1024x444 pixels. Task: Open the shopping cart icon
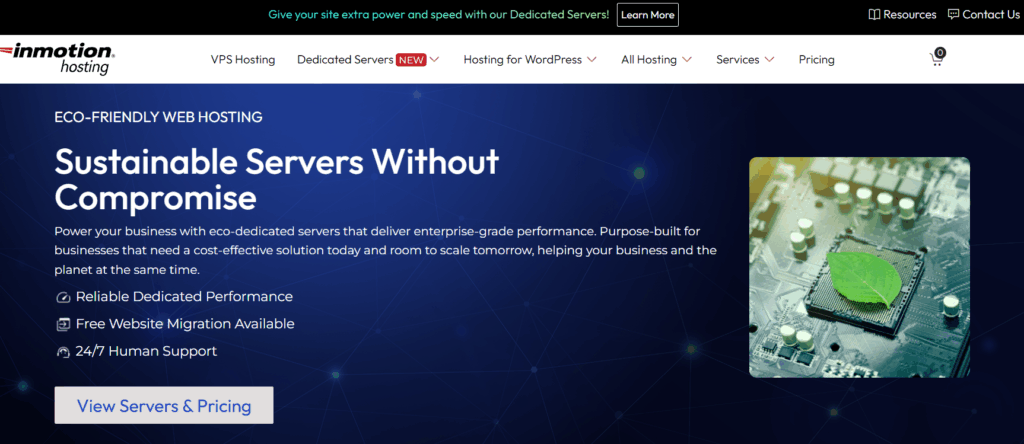(x=937, y=59)
